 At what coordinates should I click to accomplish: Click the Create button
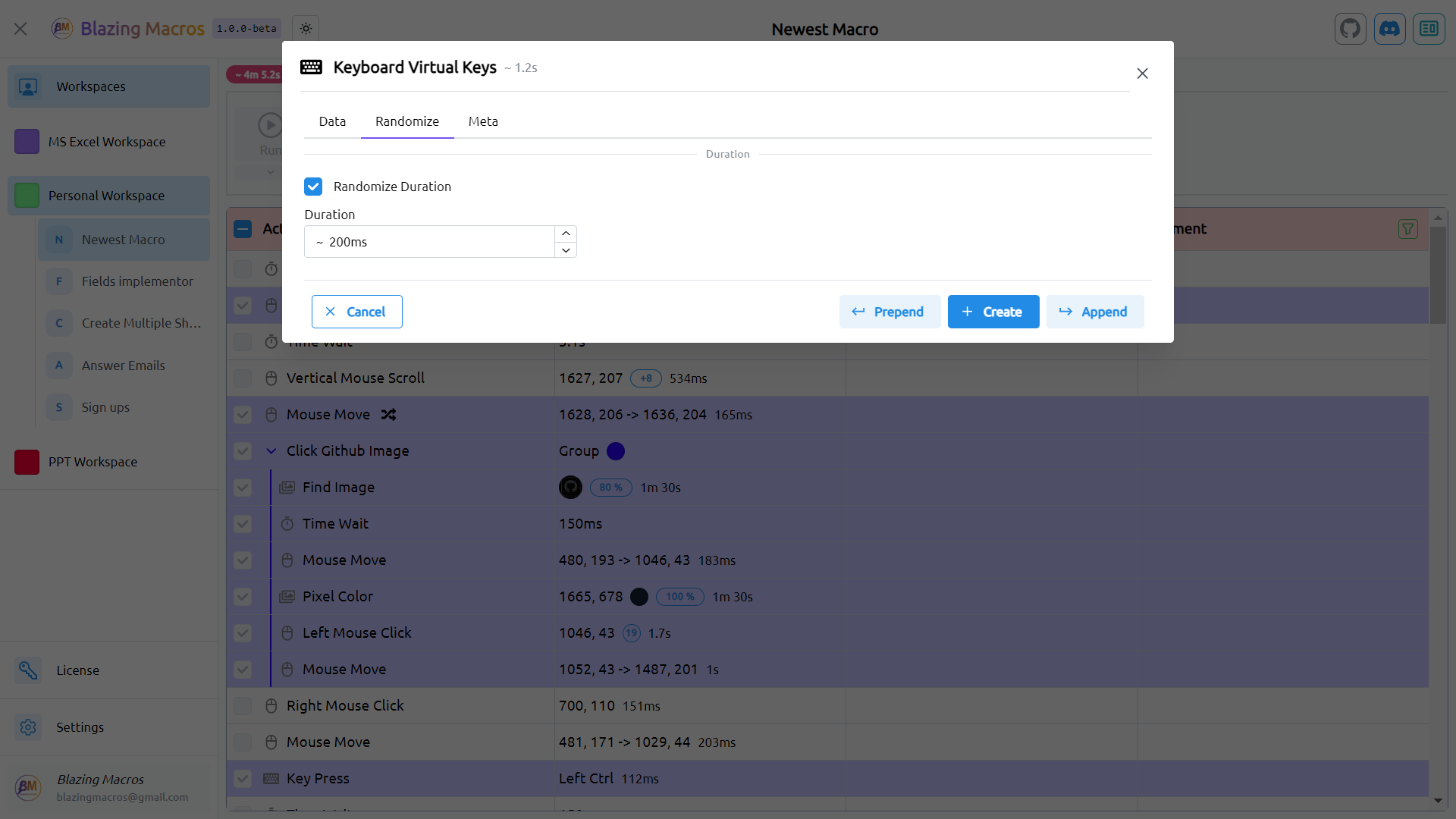(x=993, y=312)
